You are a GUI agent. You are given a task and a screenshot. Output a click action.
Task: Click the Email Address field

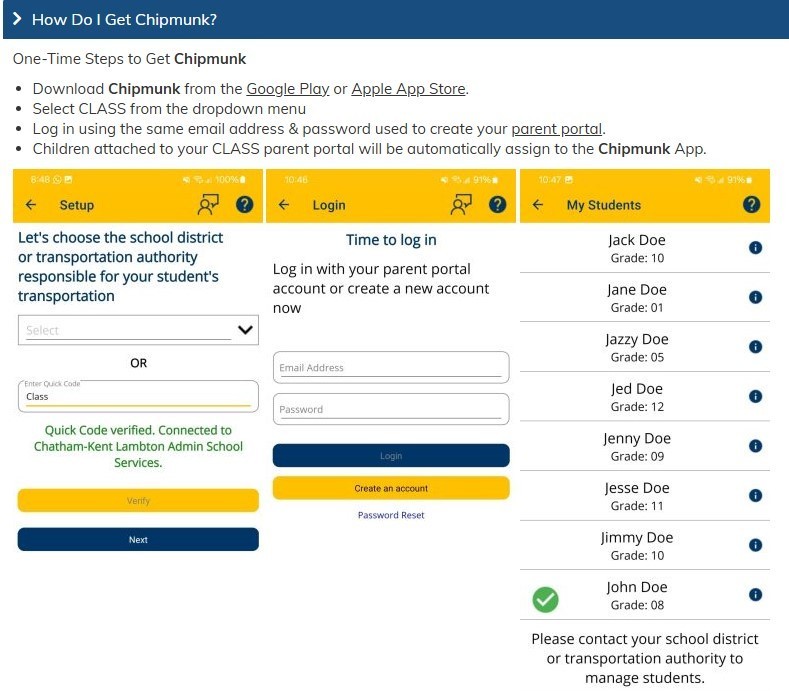pyautogui.click(x=391, y=367)
